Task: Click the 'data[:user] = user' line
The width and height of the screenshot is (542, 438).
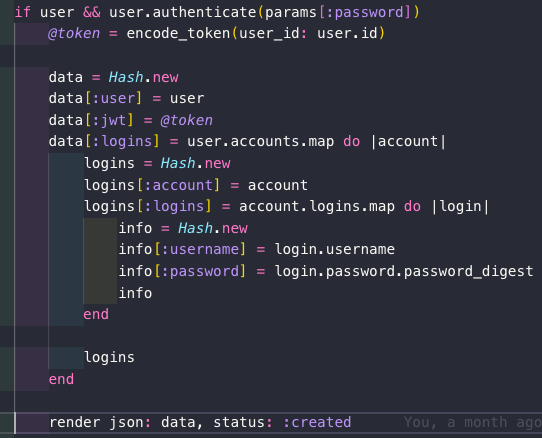Action: tap(127, 99)
